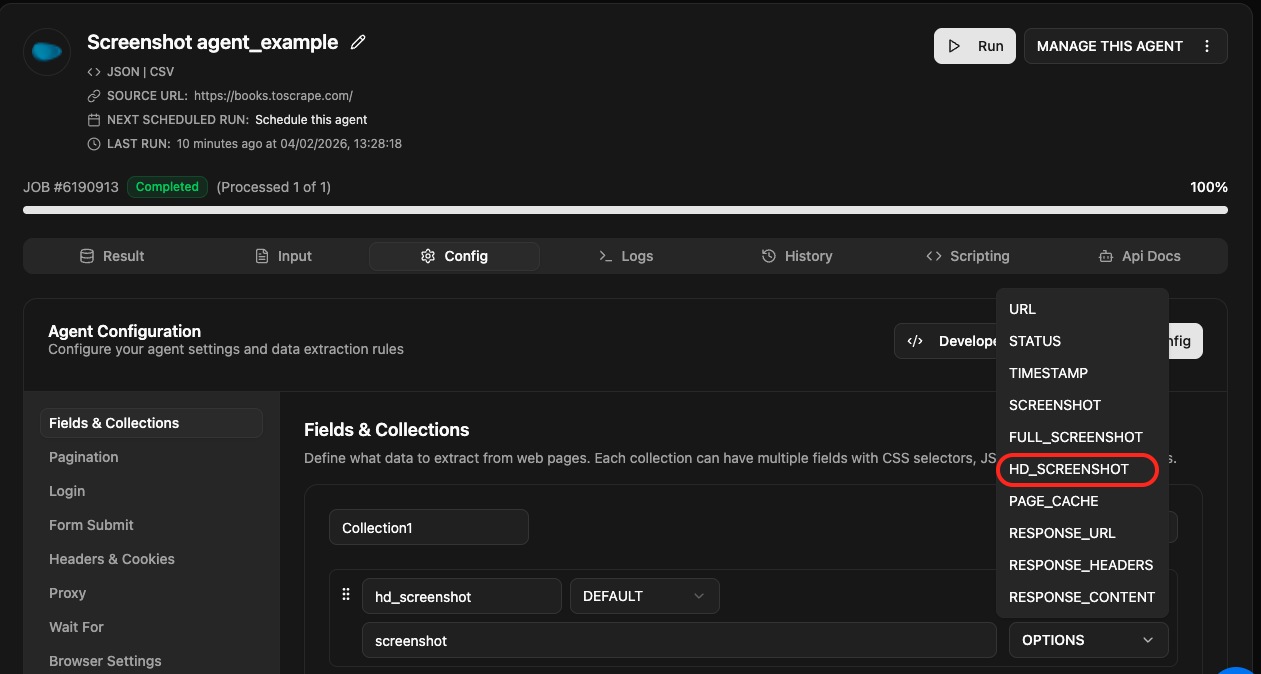Screen dimensions: 1261x674
Task: Open the three-dot menu beside Manage This Agent
Action: tap(1207, 46)
